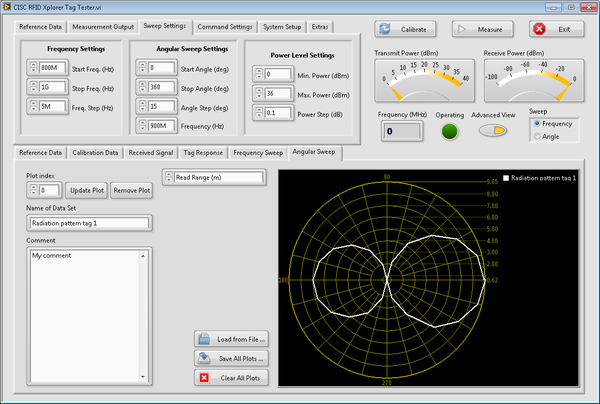Viewport: 600px width, 404px height.
Task: Toggle Radiation pattern tag 1 legend checkbox
Action: point(506,177)
